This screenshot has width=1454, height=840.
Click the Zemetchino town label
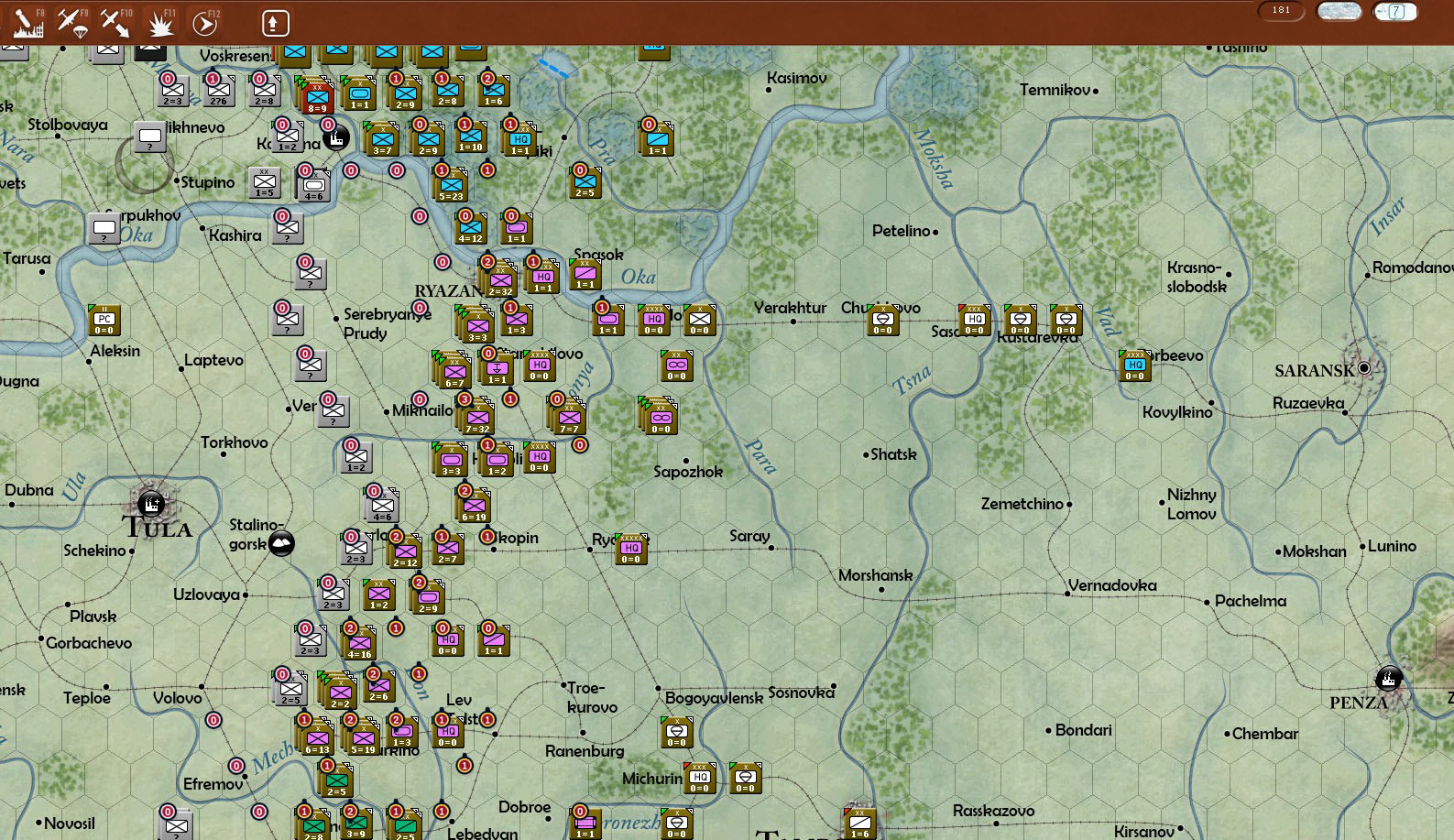1022,504
